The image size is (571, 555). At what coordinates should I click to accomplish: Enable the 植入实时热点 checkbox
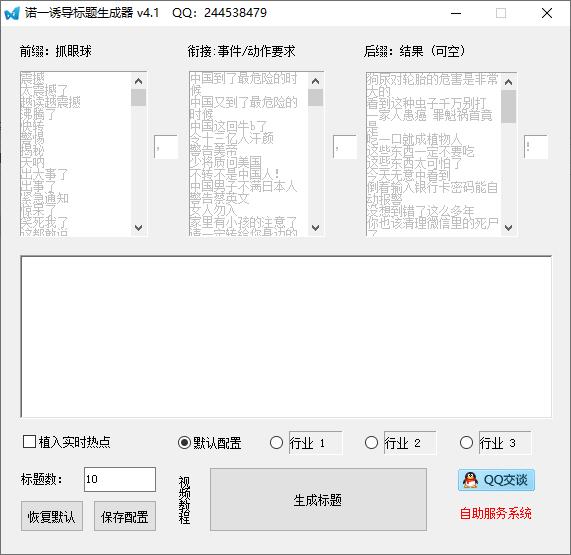(x=29, y=442)
